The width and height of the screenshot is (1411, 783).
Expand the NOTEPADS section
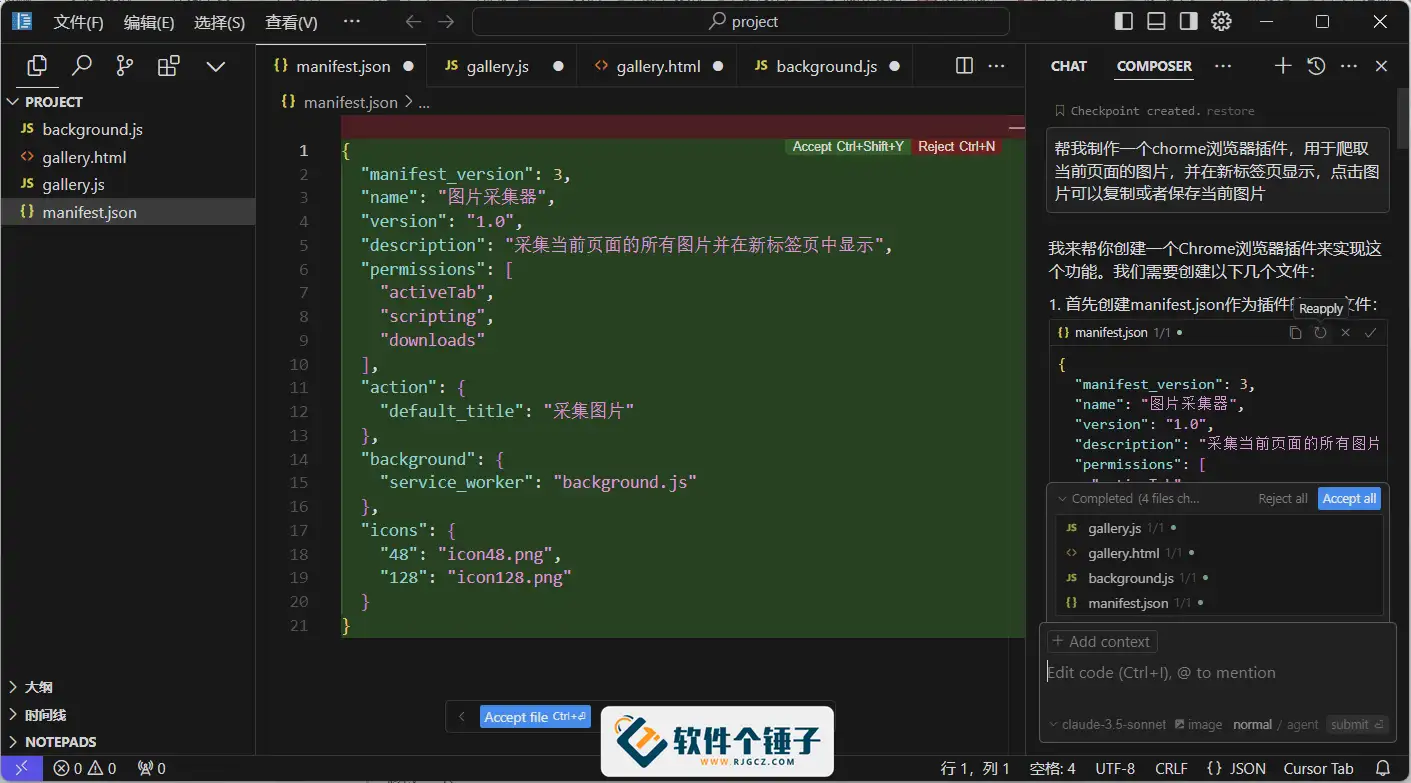[128, 742]
